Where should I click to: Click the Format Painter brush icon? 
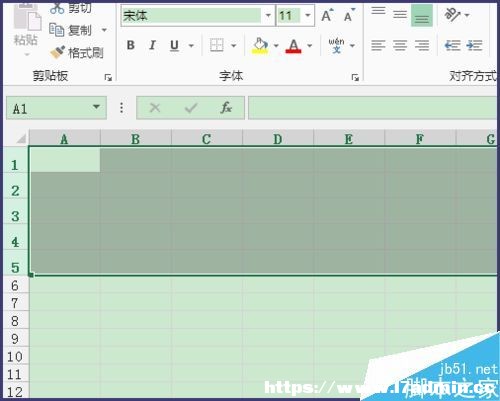click(57, 52)
